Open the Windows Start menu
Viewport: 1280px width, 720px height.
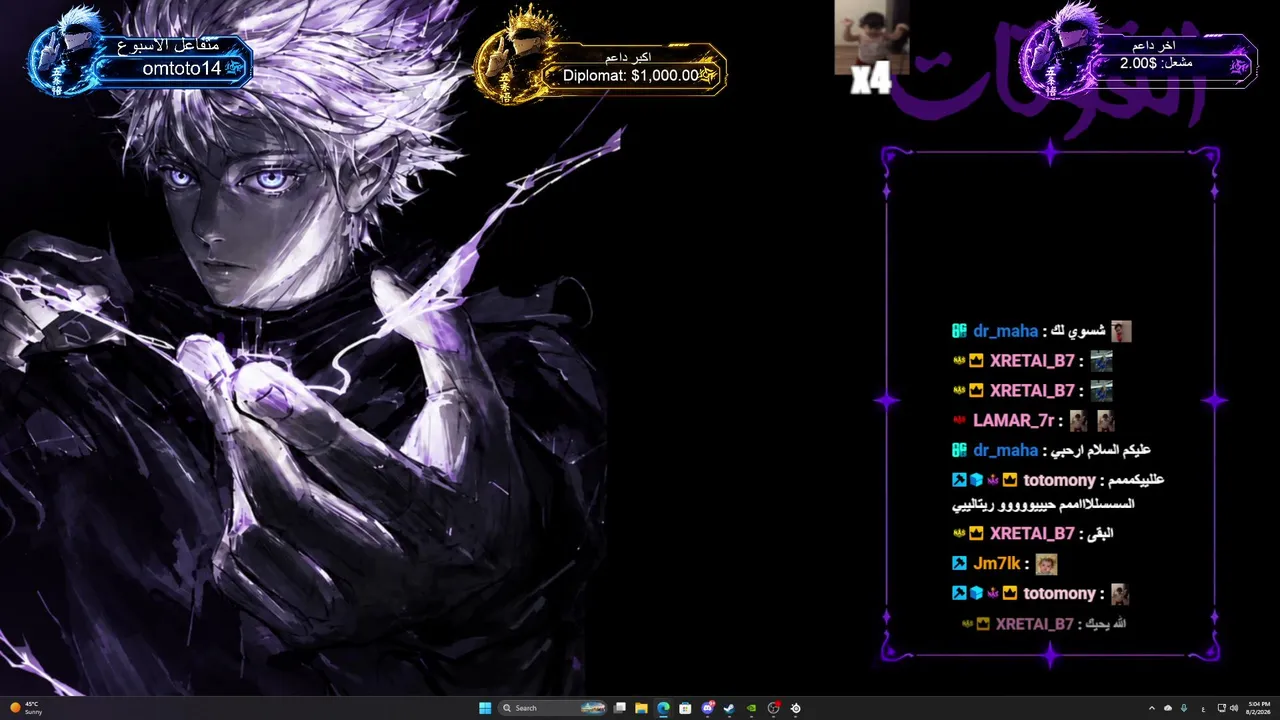point(485,708)
